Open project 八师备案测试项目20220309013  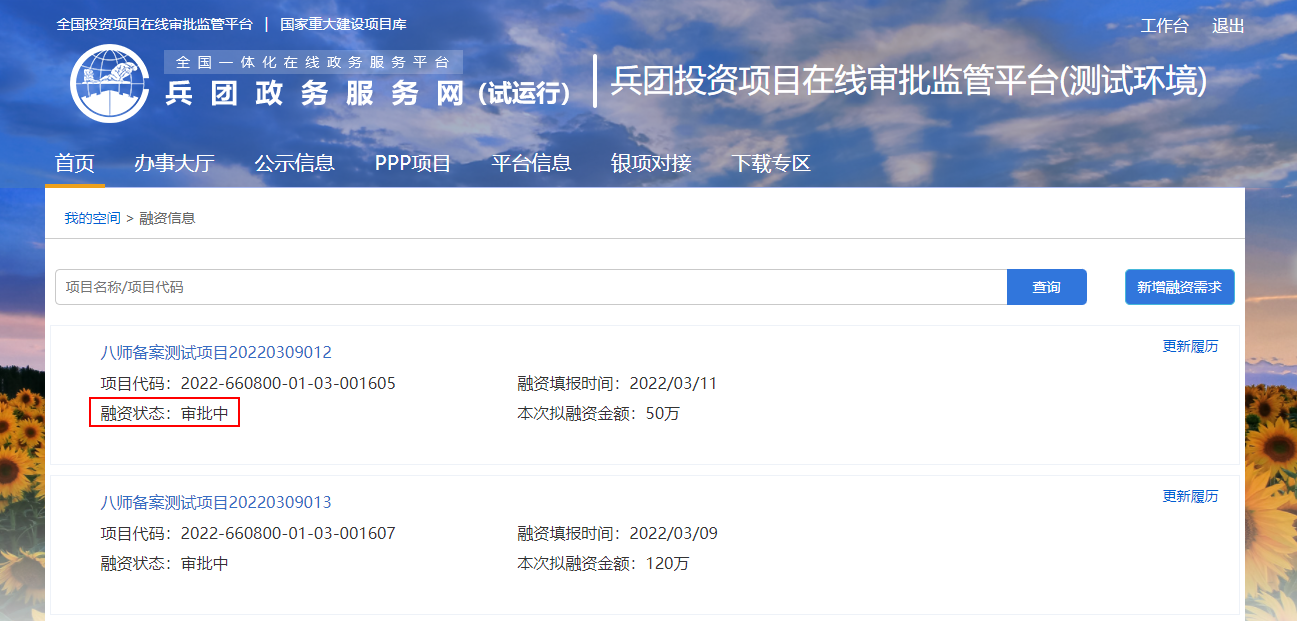coord(216,502)
